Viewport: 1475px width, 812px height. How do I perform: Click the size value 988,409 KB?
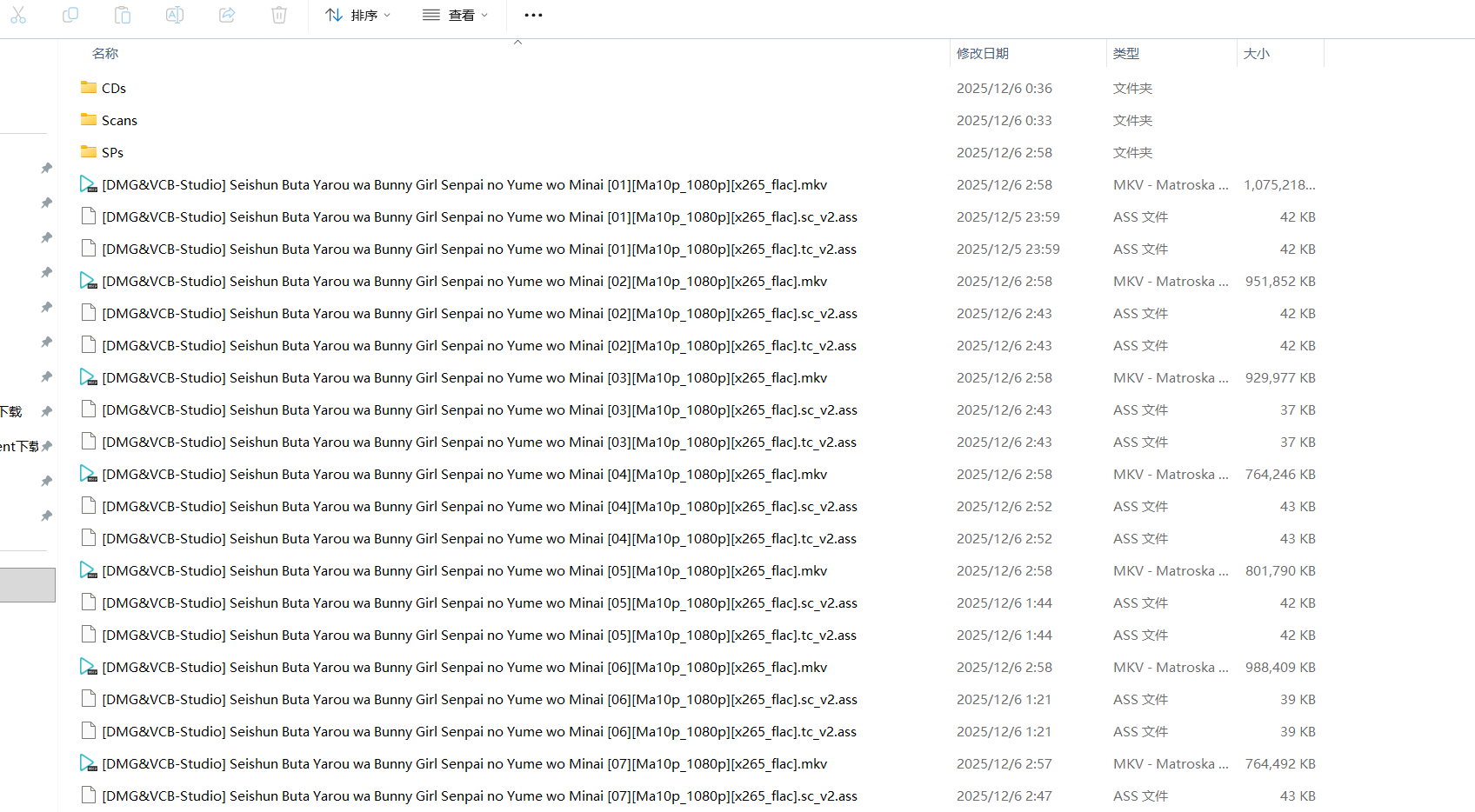point(1280,667)
